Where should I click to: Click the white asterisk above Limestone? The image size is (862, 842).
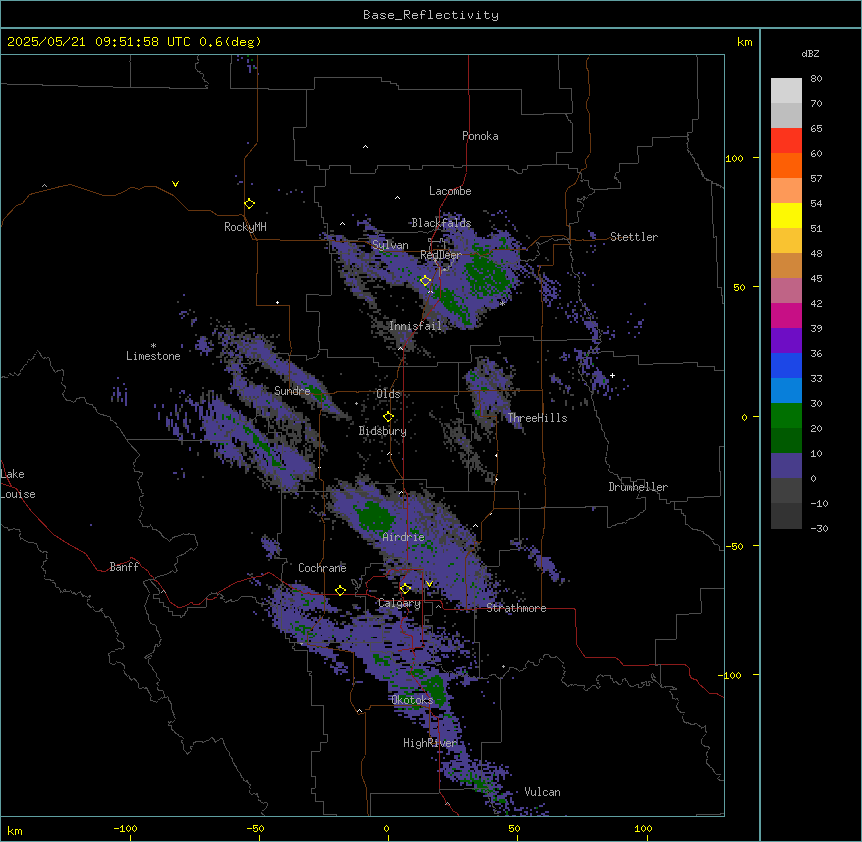coord(153,345)
